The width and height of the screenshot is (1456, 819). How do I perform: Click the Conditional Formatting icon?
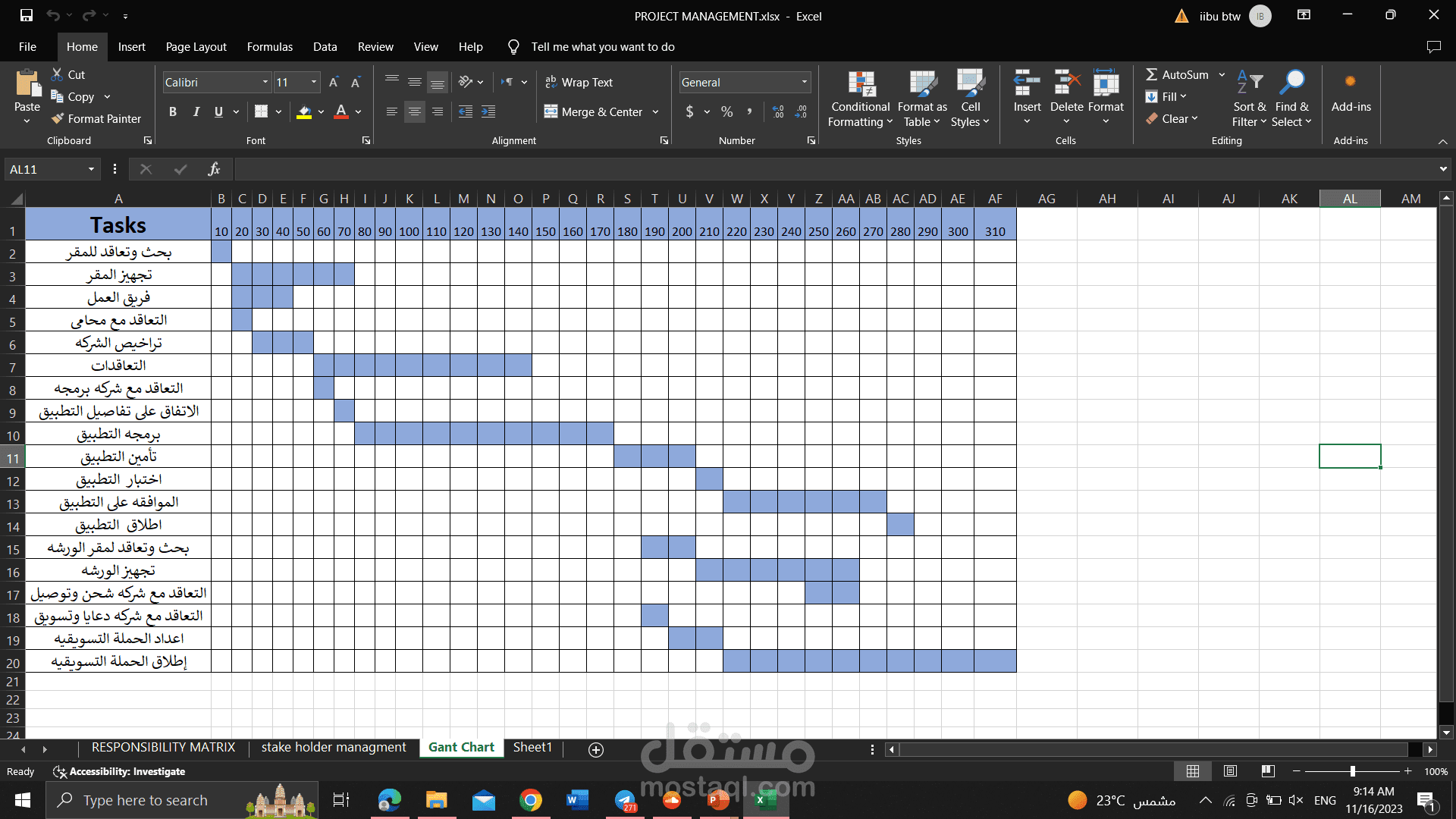click(861, 85)
